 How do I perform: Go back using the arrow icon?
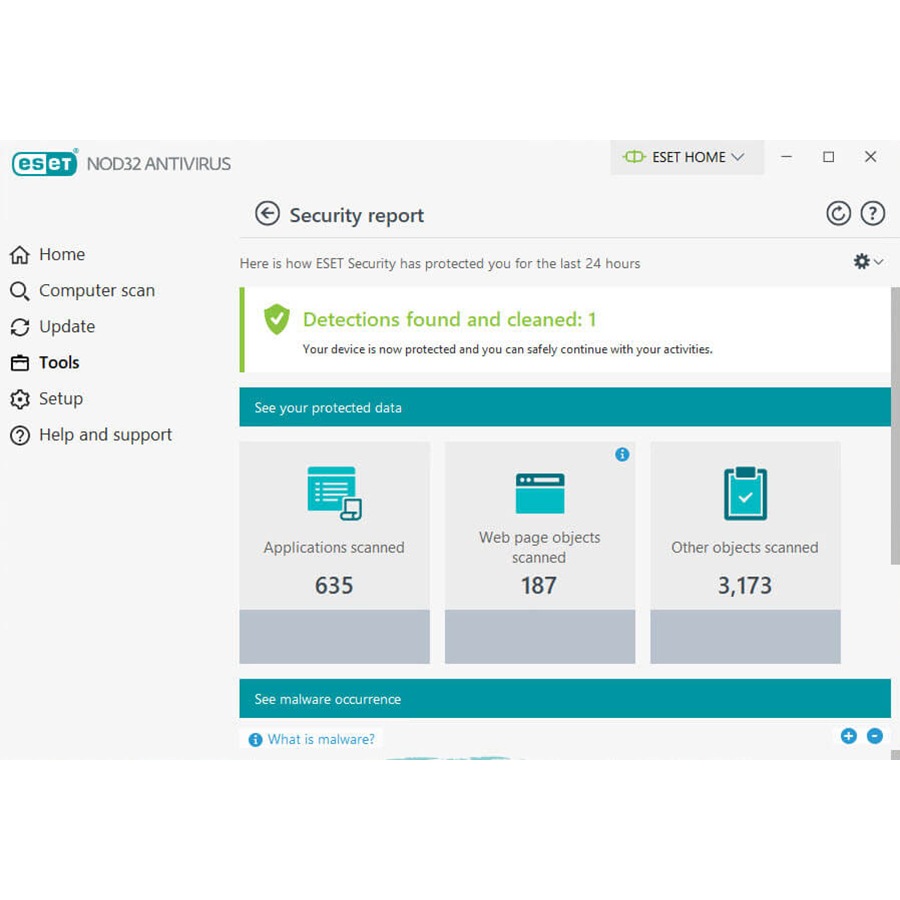pyautogui.click(x=267, y=214)
